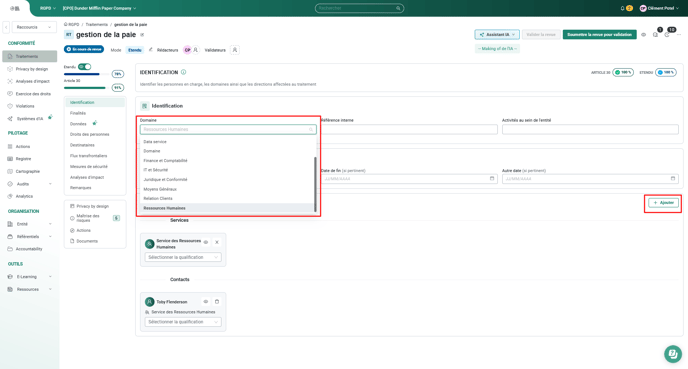The height and width of the screenshot is (369, 688).
Task: Select Moyens Généraux option
Action: pyautogui.click(x=226, y=189)
